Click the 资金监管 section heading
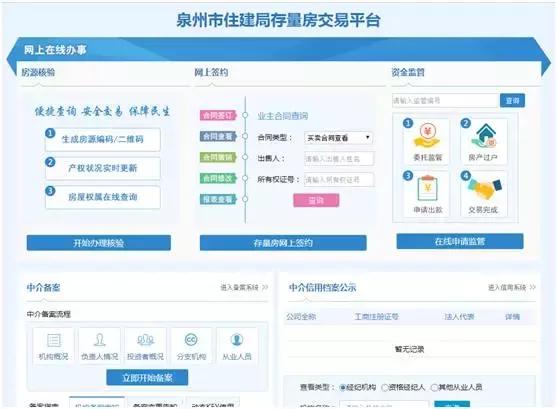Screen dimensions: 557x409 point(408,72)
